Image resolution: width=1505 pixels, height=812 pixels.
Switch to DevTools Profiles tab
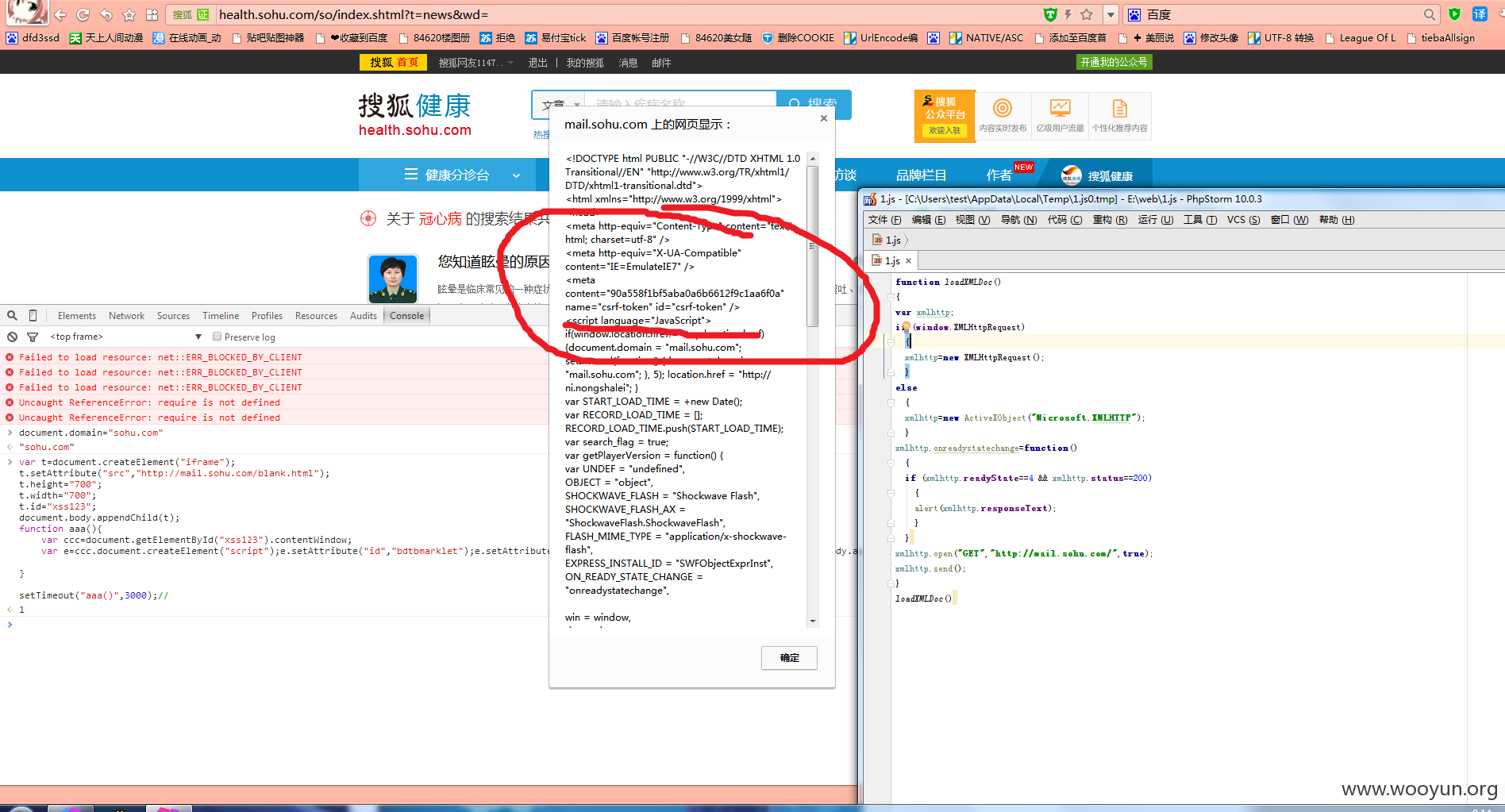click(x=267, y=316)
